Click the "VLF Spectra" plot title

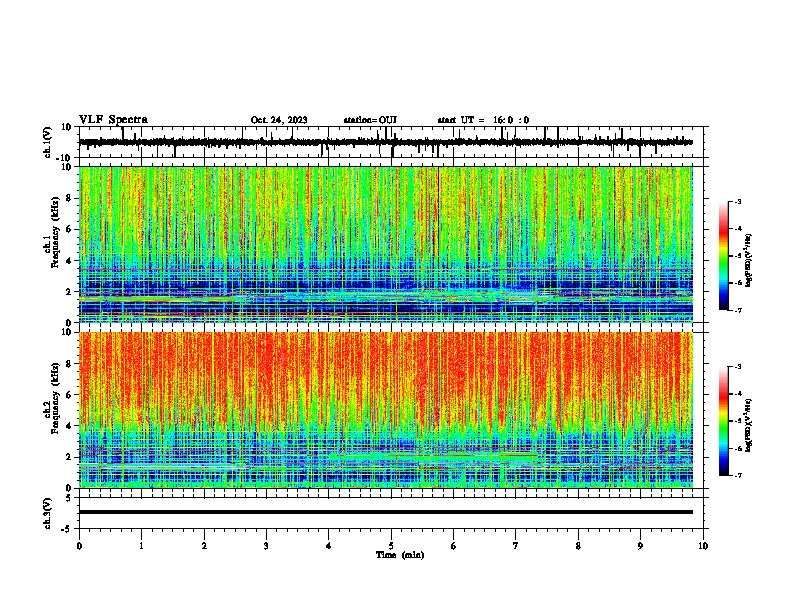(x=113, y=120)
